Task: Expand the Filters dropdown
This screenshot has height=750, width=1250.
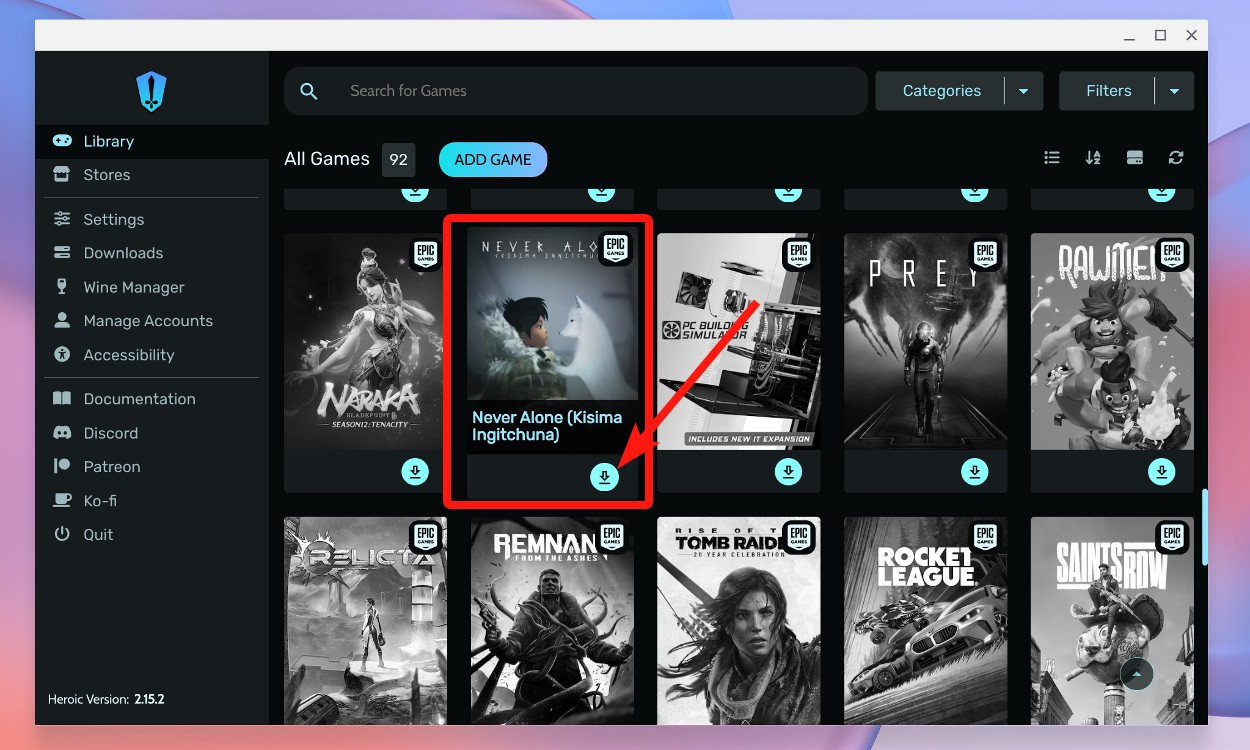Action: pos(1176,90)
